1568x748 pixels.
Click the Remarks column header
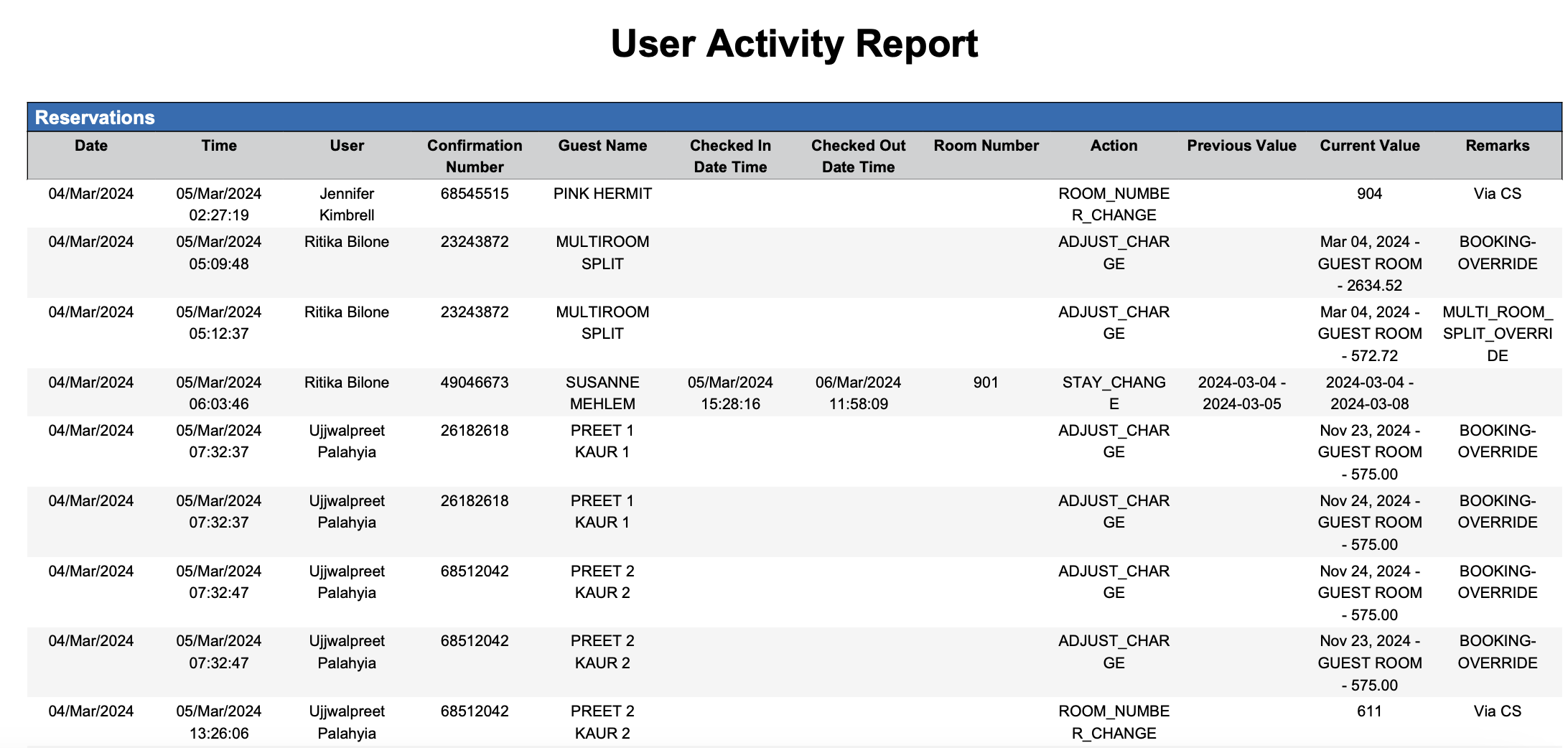[x=1497, y=146]
